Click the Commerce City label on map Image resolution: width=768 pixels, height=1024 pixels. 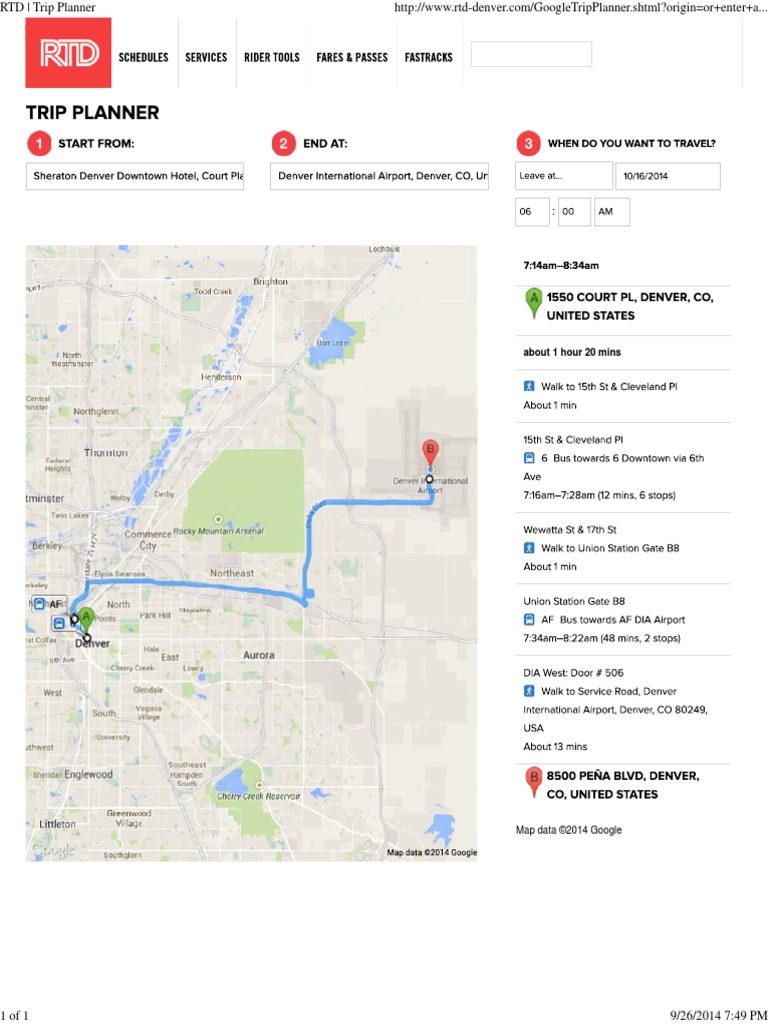click(148, 539)
